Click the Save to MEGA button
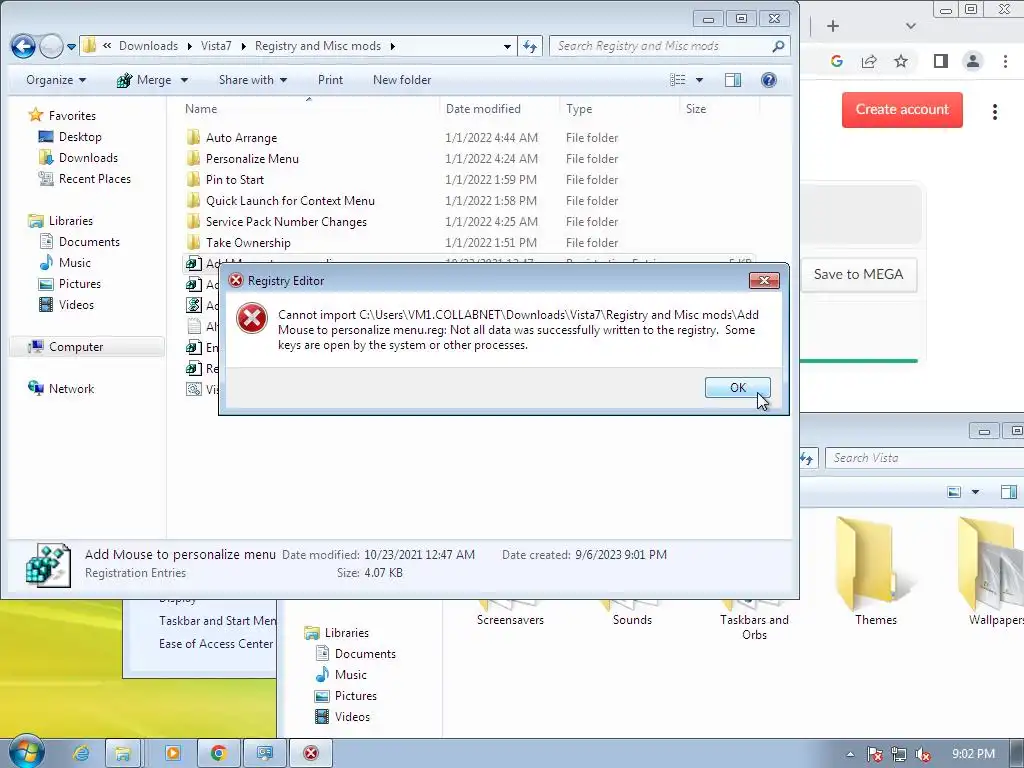This screenshot has width=1024, height=768. [x=858, y=274]
